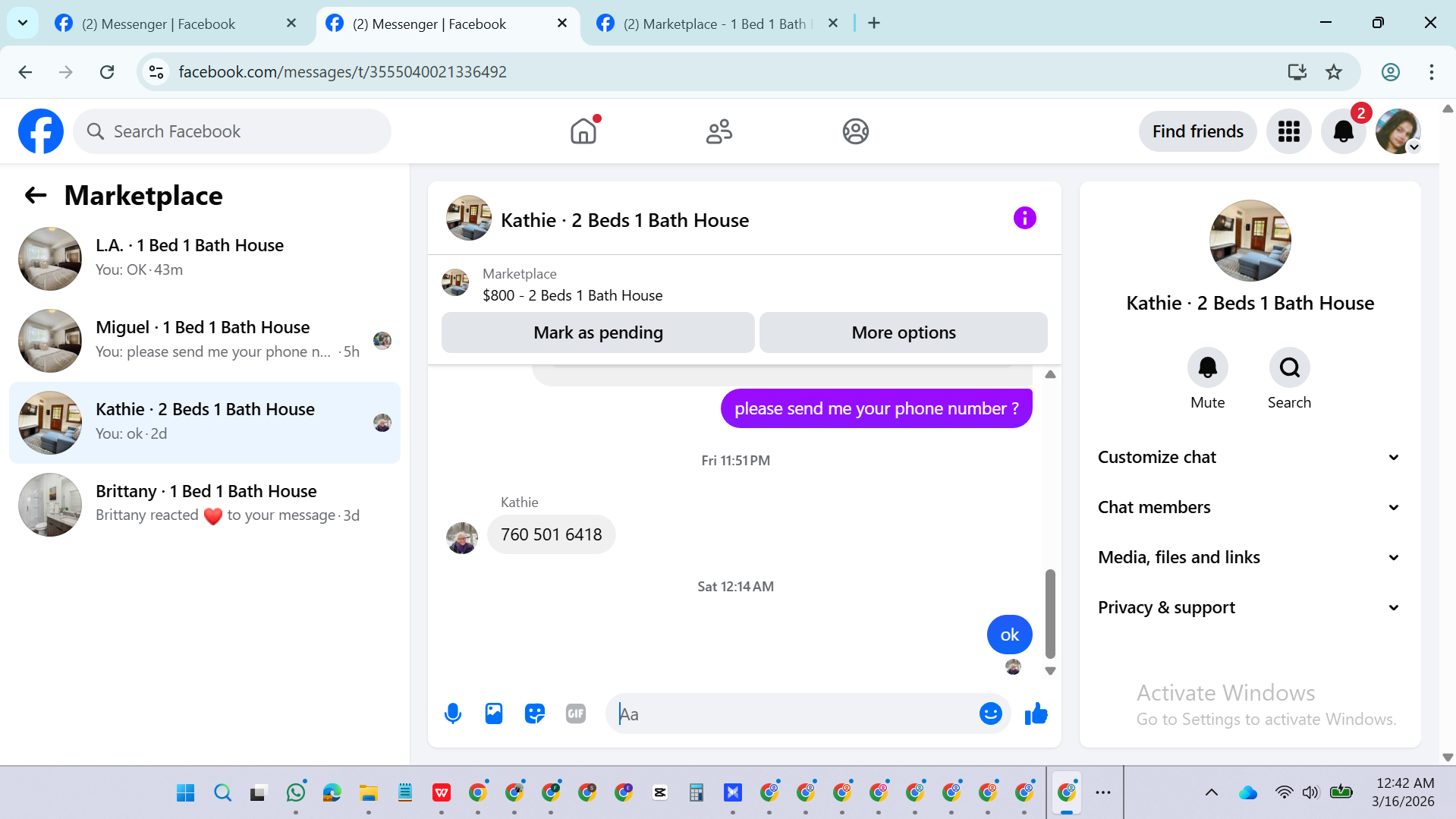The width and height of the screenshot is (1456, 819).
Task: Click Find friends button
Action: click(1197, 131)
